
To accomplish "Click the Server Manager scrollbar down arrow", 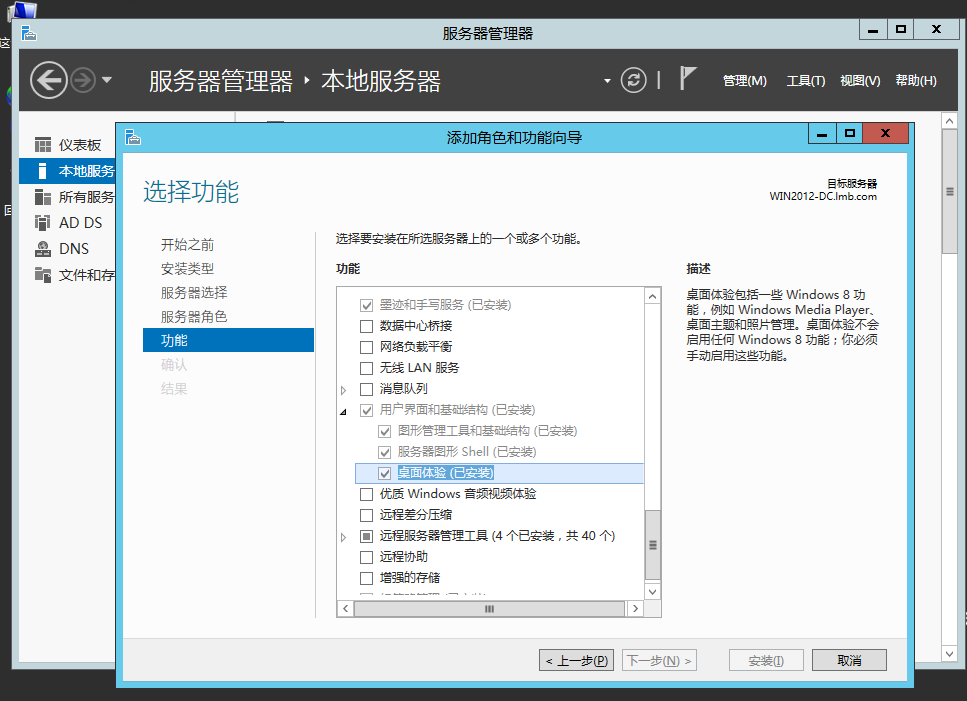I will (x=949, y=654).
